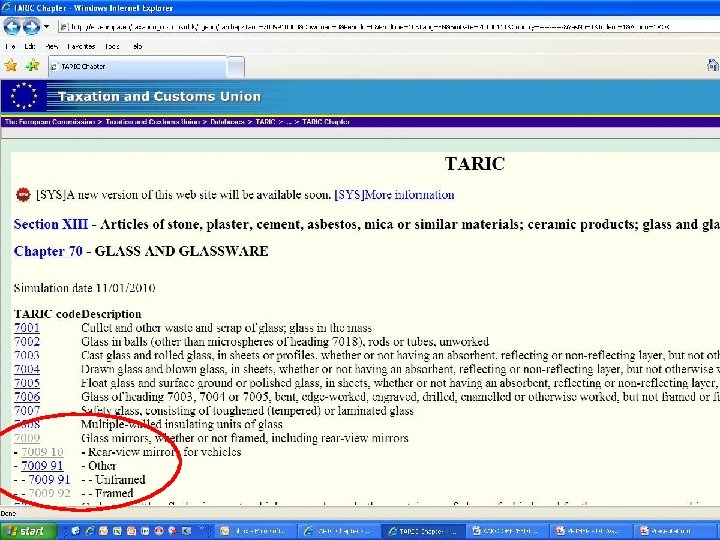Image resolution: width=720 pixels, height=540 pixels.
Task: Open code 7009 10 Rear-view mirrors link
Action: point(42,452)
